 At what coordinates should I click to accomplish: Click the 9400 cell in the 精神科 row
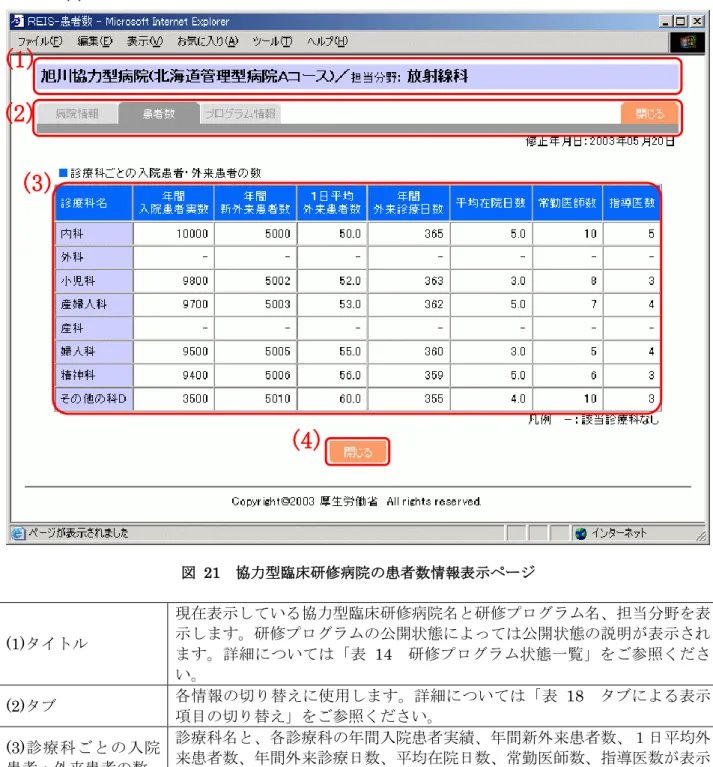[x=174, y=375]
